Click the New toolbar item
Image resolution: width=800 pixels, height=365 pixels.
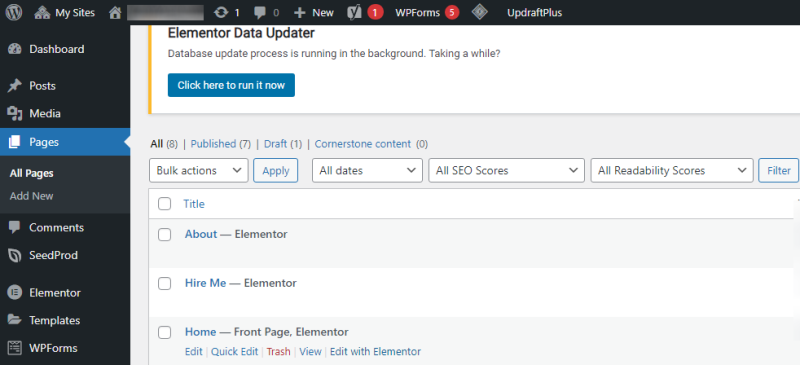[x=322, y=13]
